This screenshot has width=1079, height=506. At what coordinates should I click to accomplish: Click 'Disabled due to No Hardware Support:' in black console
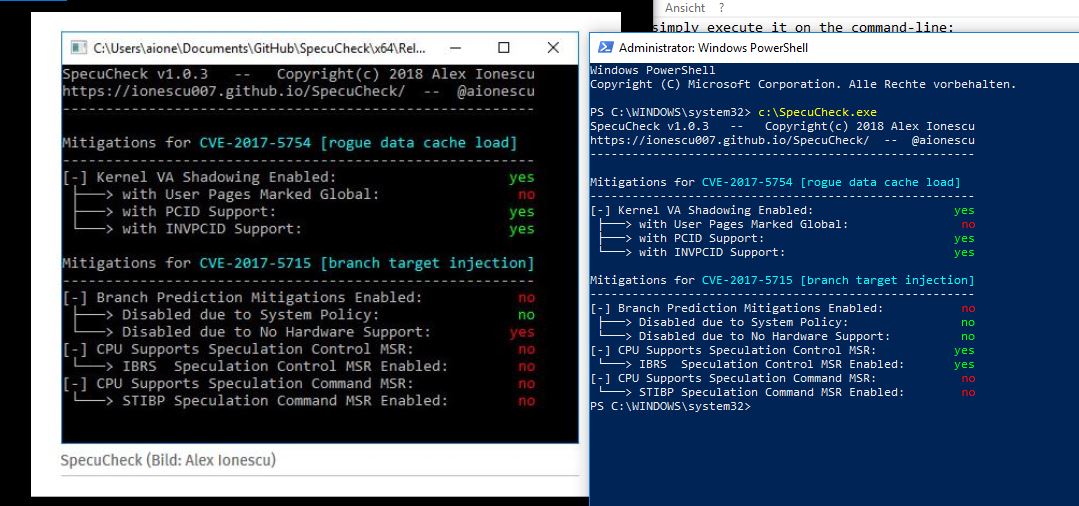[x=277, y=332]
